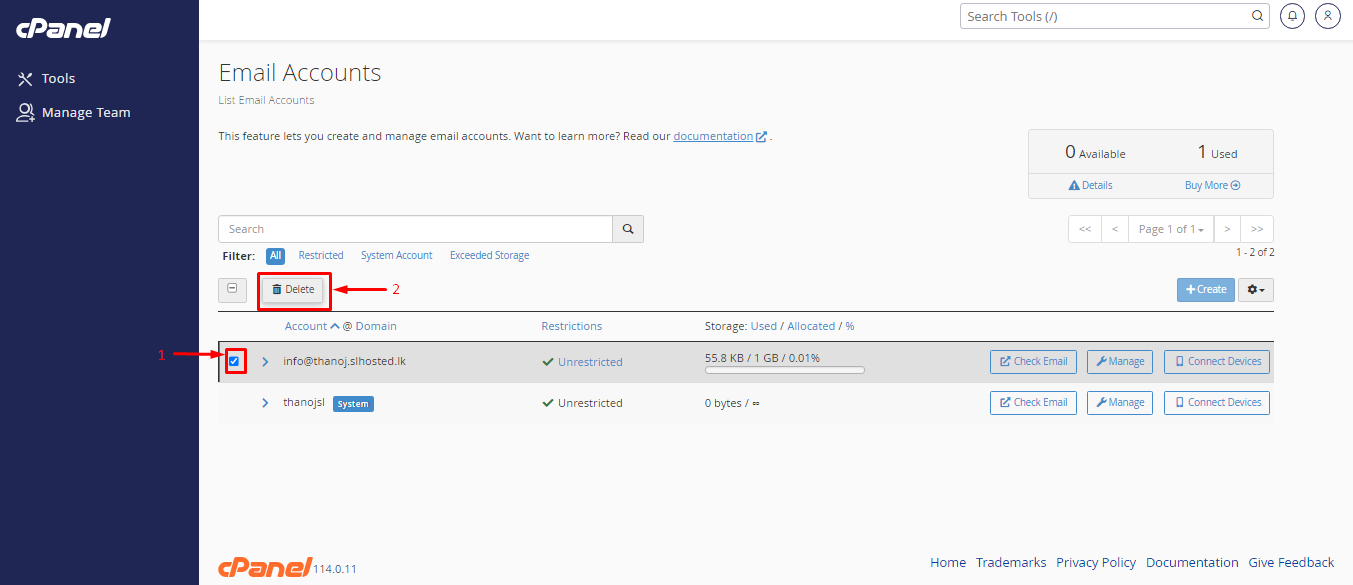Click Check Email for info@thanoj.slhosted.lk
1353x585 pixels.
(x=1033, y=361)
